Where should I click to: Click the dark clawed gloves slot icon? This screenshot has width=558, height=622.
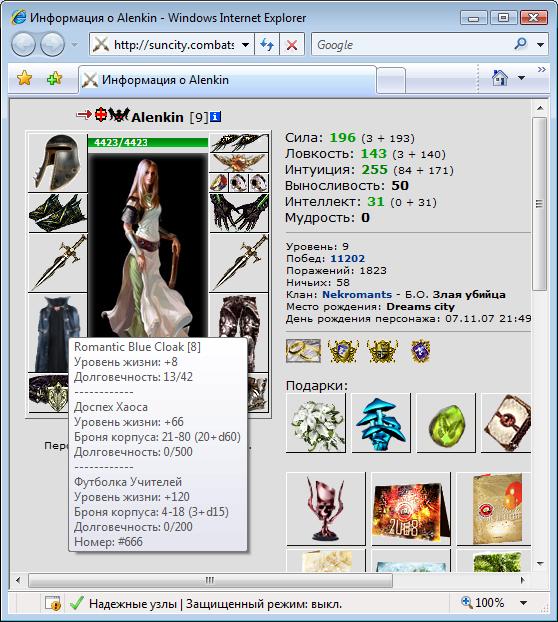pyautogui.click(x=239, y=213)
